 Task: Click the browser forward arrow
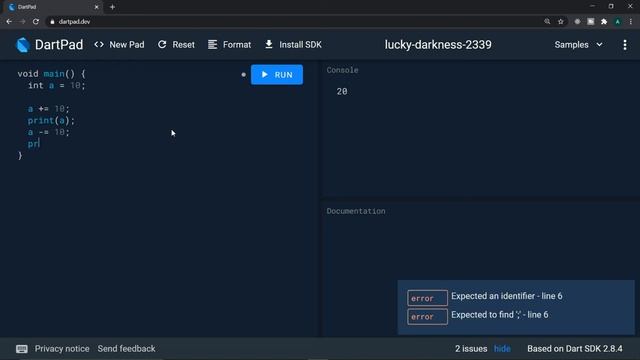coord(22,22)
